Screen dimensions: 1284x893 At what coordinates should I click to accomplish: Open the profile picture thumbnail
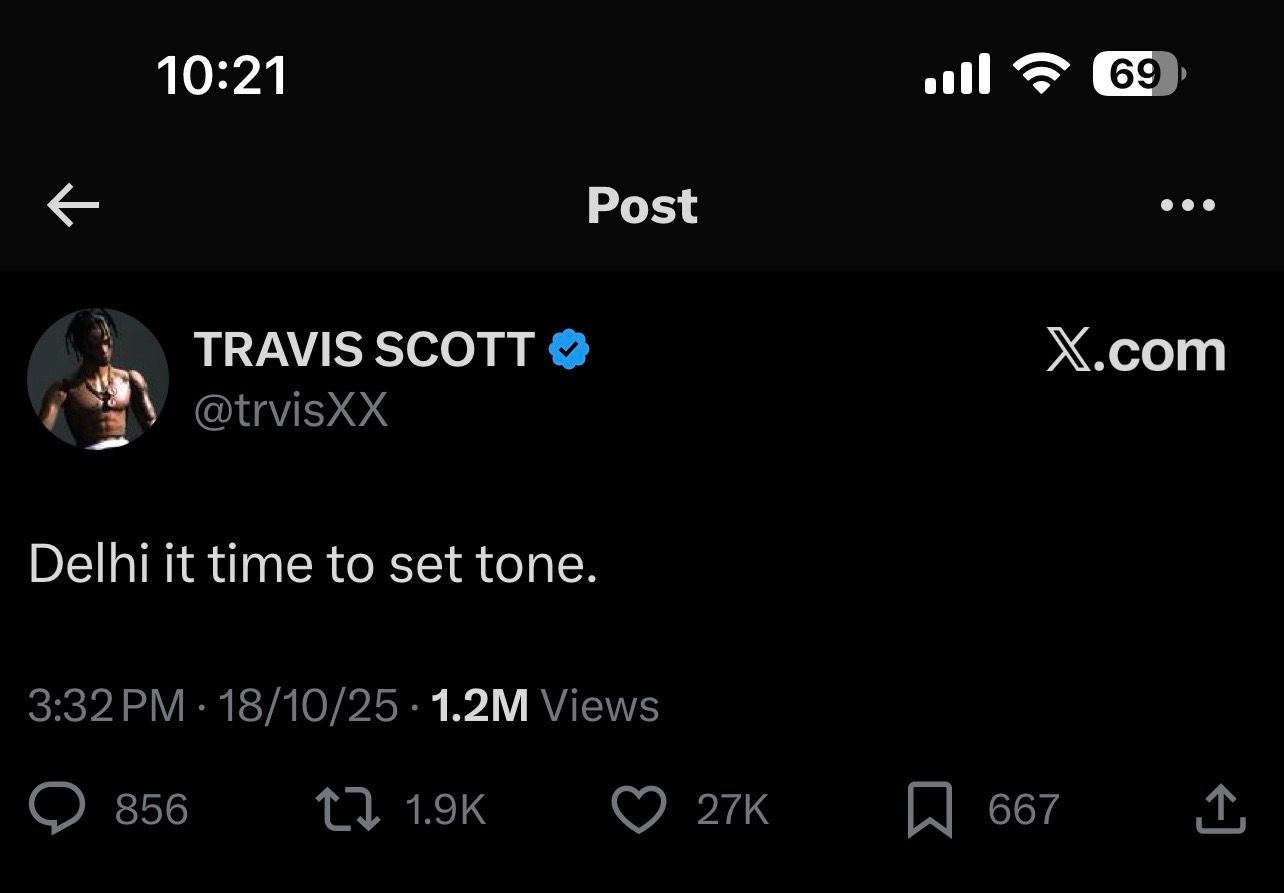click(x=98, y=379)
